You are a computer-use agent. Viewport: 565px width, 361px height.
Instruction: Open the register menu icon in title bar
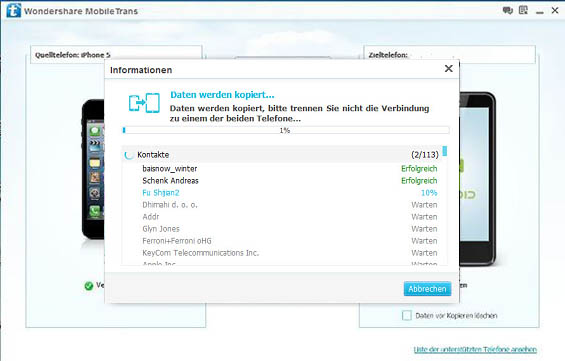pyautogui.click(x=523, y=10)
